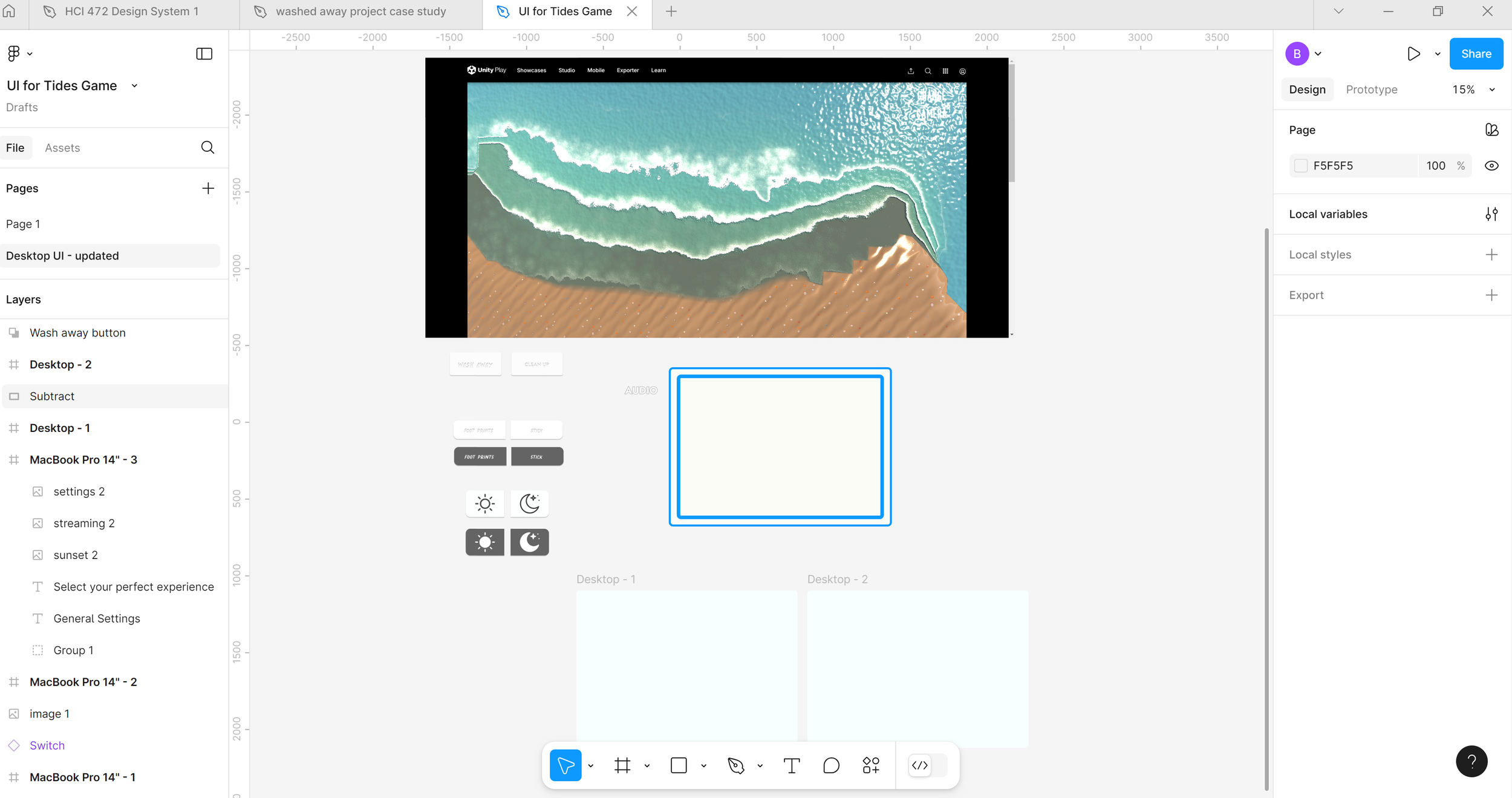The width and height of the screenshot is (1512, 798).
Task: Click the light mode sun button on the canvas
Action: (x=484, y=503)
